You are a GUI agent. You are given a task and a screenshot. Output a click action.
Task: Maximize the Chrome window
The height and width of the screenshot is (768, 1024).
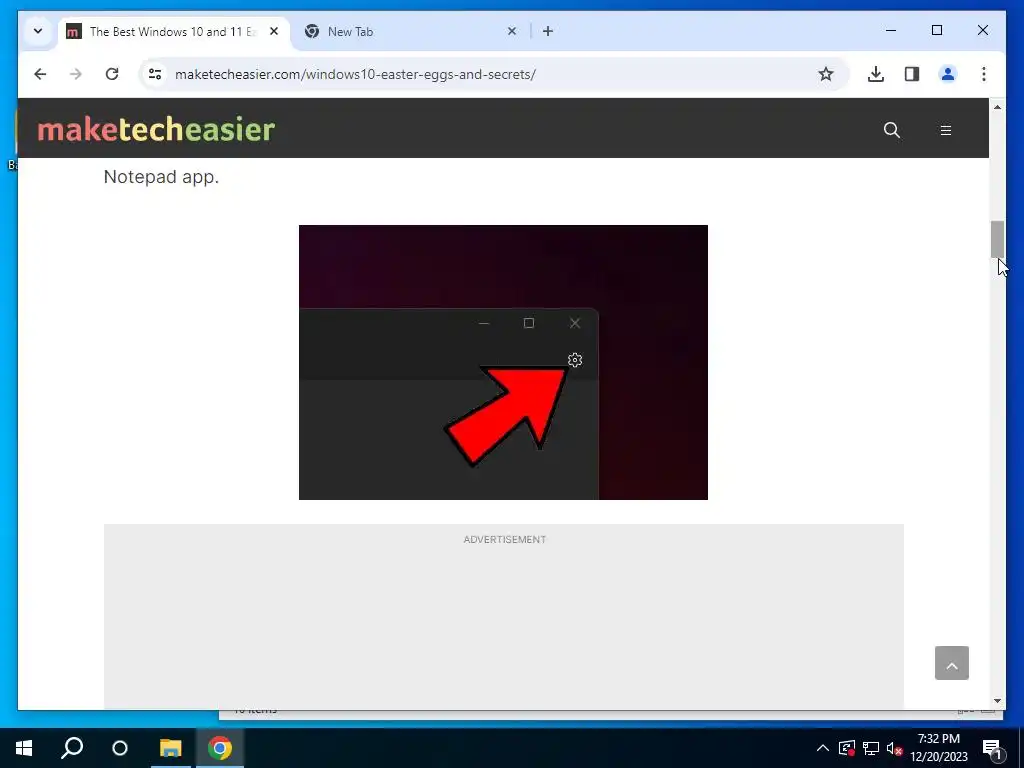point(936,30)
